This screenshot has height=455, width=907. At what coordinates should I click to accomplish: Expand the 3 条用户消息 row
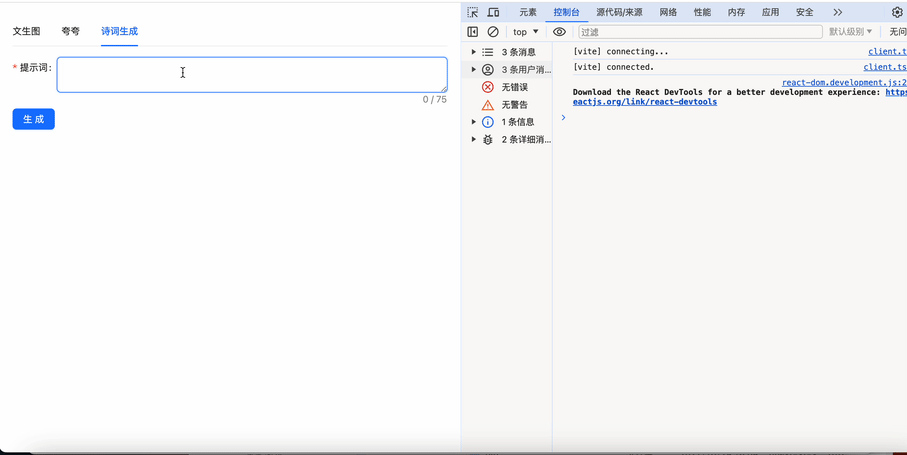click(x=474, y=70)
